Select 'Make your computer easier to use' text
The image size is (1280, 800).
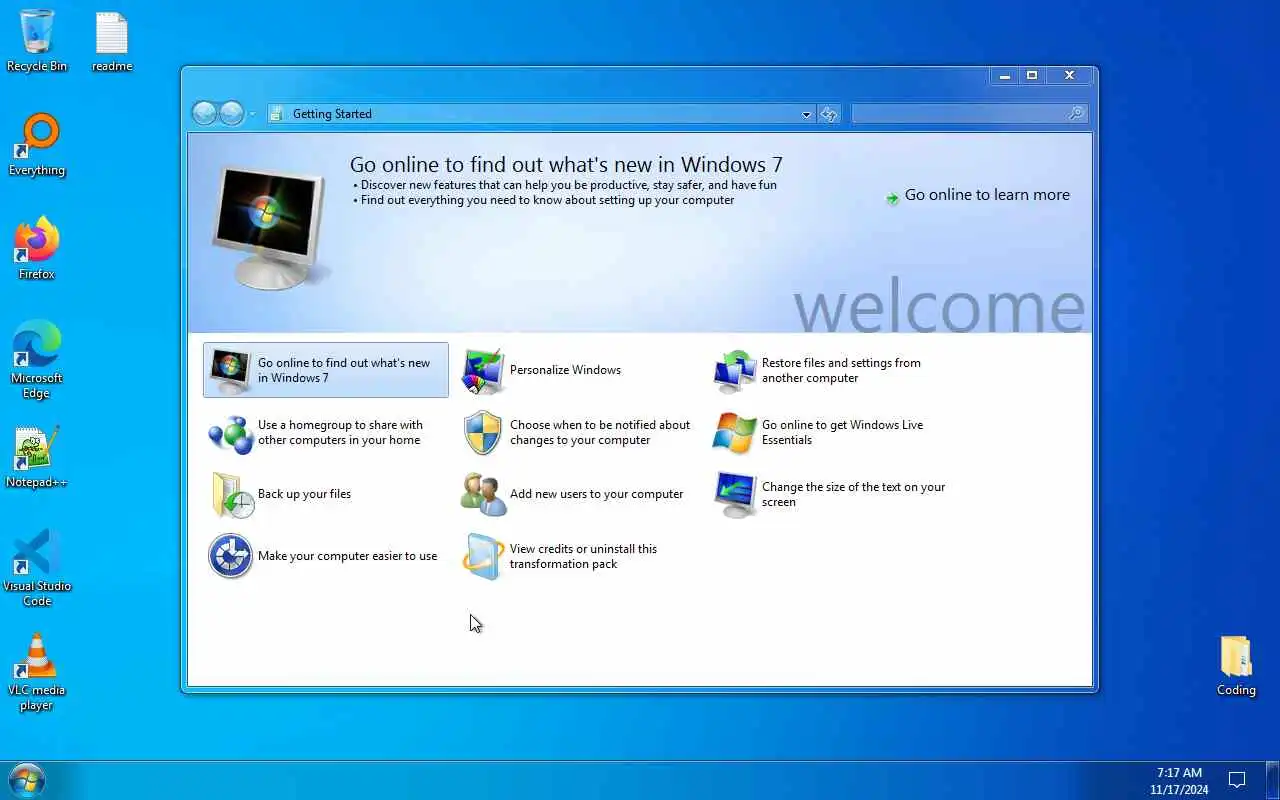click(x=347, y=556)
